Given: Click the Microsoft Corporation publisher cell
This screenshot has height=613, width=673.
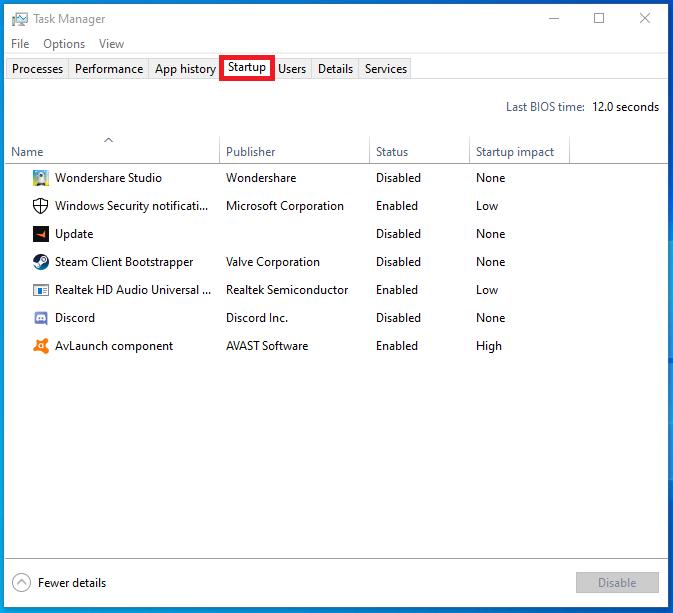Looking at the screenshot, I should [x=285, y=206].
